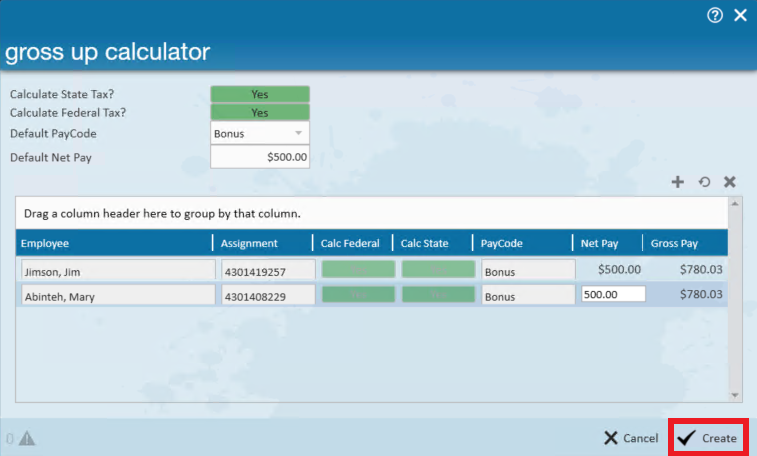Image resolution: width=757 pixels, height=456 pixels.
Task: Sort by Calc Federal column header
Action: coord(352,243)
